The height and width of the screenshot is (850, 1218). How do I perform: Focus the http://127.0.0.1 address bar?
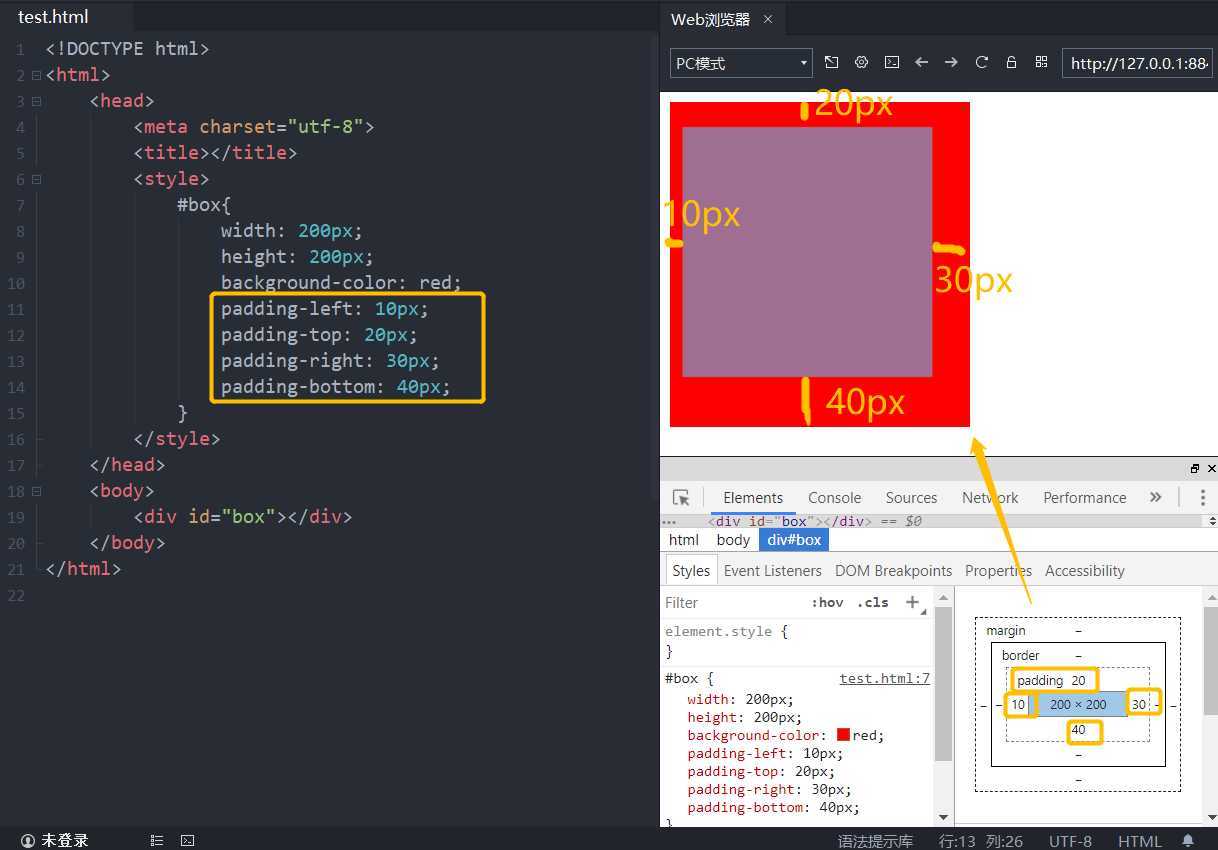tap(1138, 63)
